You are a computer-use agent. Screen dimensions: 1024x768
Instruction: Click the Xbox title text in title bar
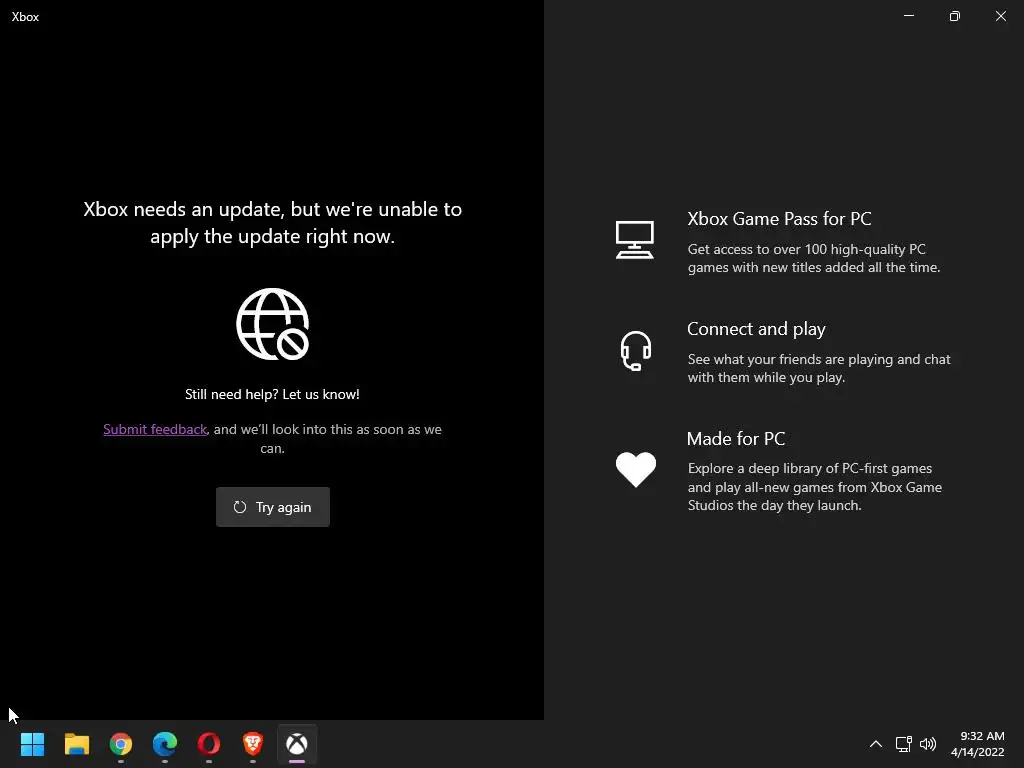(x=25, y=17)
